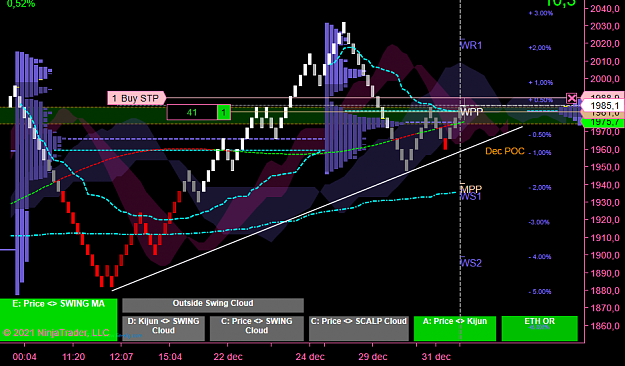Select the '1 Buy STP' order label
Screen dimensions: 625x366
136,98
